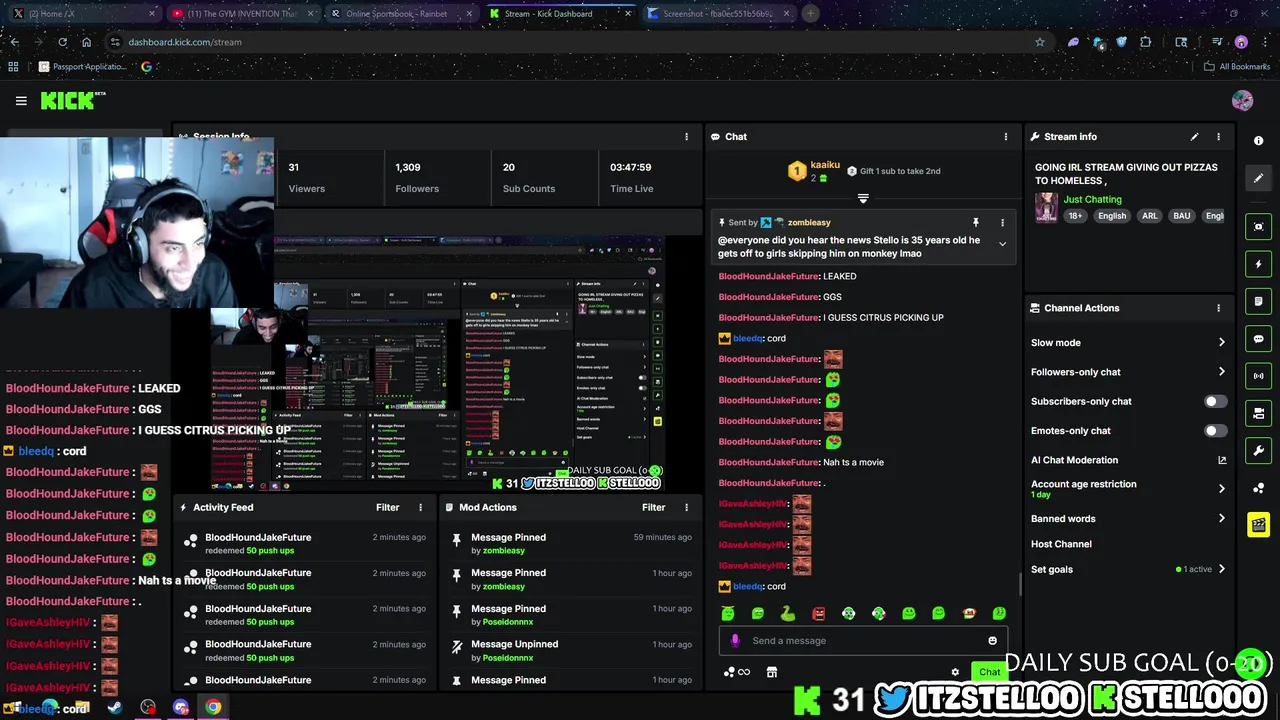Open a new browser tab
1280x720 pixels.
[x=810, y=14]
